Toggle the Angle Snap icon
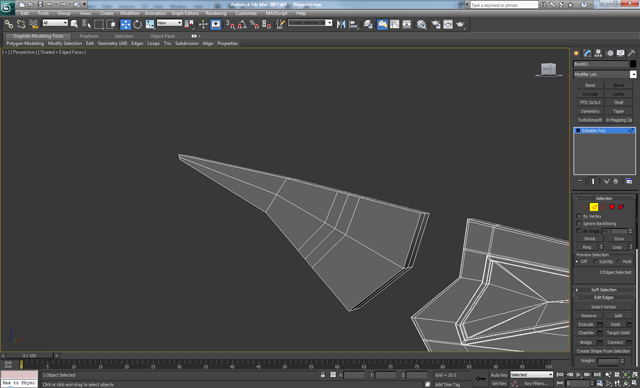640x388 pixels. click(x=242, y=24)
